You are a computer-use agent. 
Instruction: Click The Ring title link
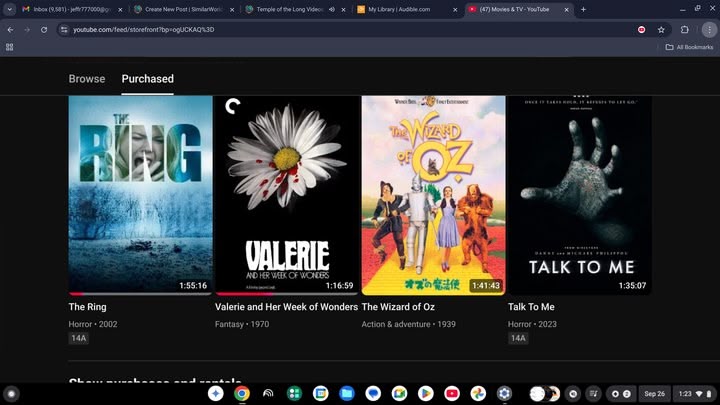(x=87, y=307)
